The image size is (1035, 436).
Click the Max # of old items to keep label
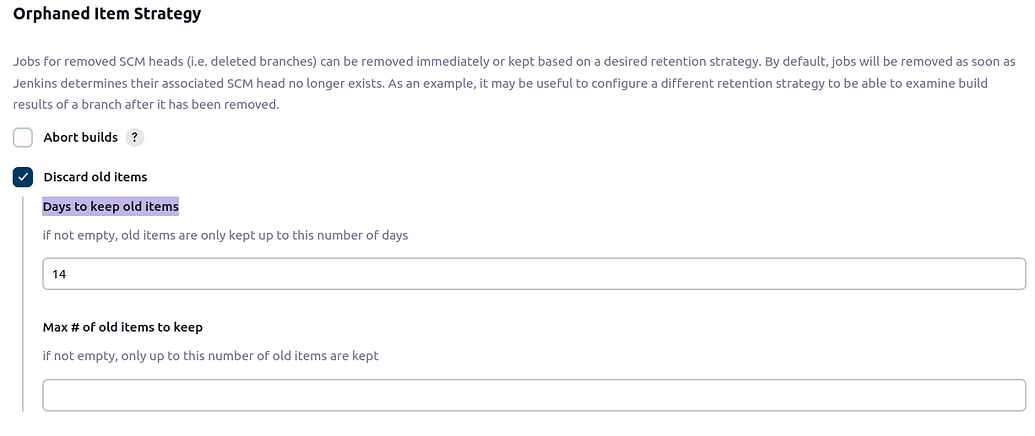[124, 327]
